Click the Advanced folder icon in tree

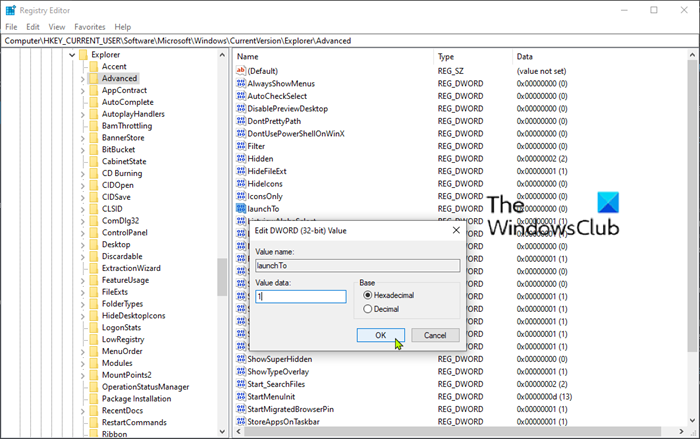point(93,78)
